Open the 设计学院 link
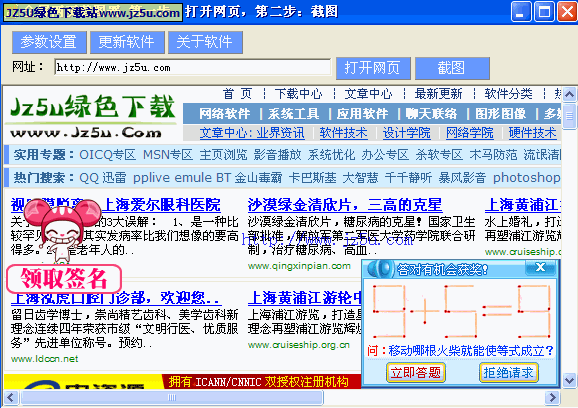 [407, 133]
